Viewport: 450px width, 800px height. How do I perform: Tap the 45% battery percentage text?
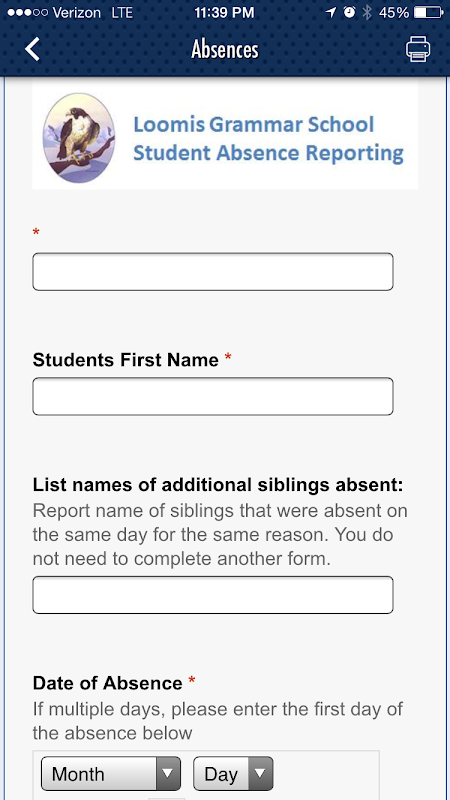coord(394,13)
